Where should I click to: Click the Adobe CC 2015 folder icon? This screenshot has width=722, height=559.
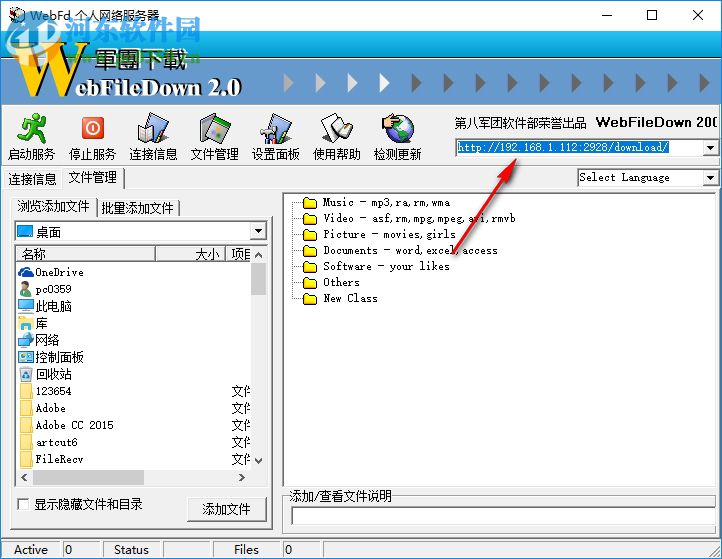[x=26, y=425]
